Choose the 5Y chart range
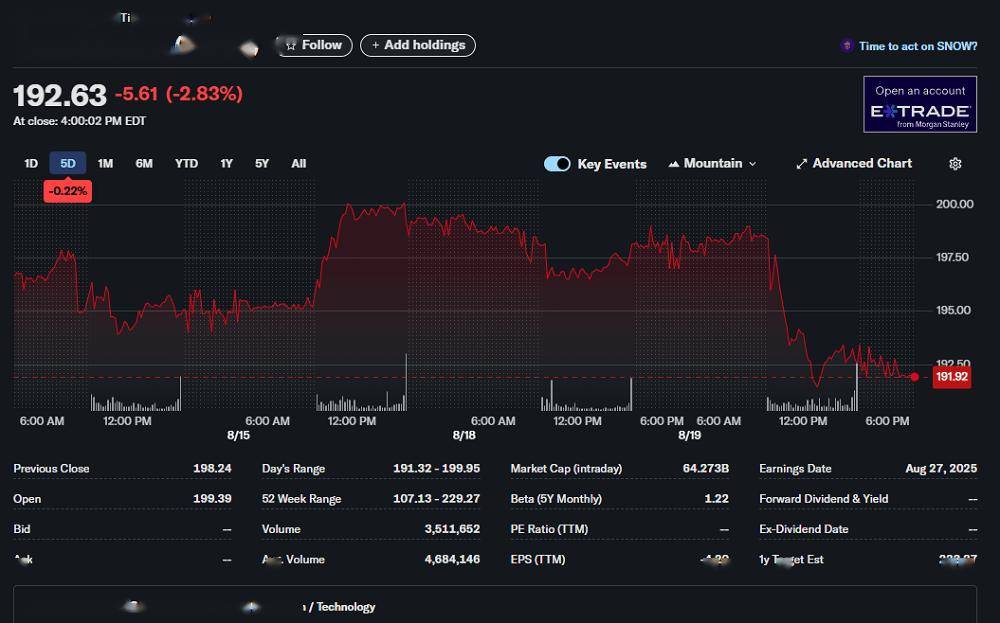 [261, 164]
